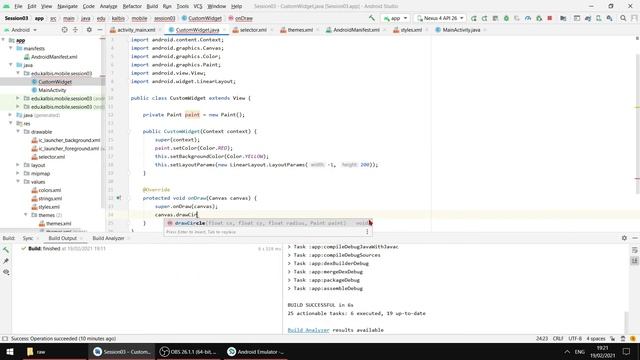Open the autocomplete popup options dots
640x360 pixels.
pos(367,231)
